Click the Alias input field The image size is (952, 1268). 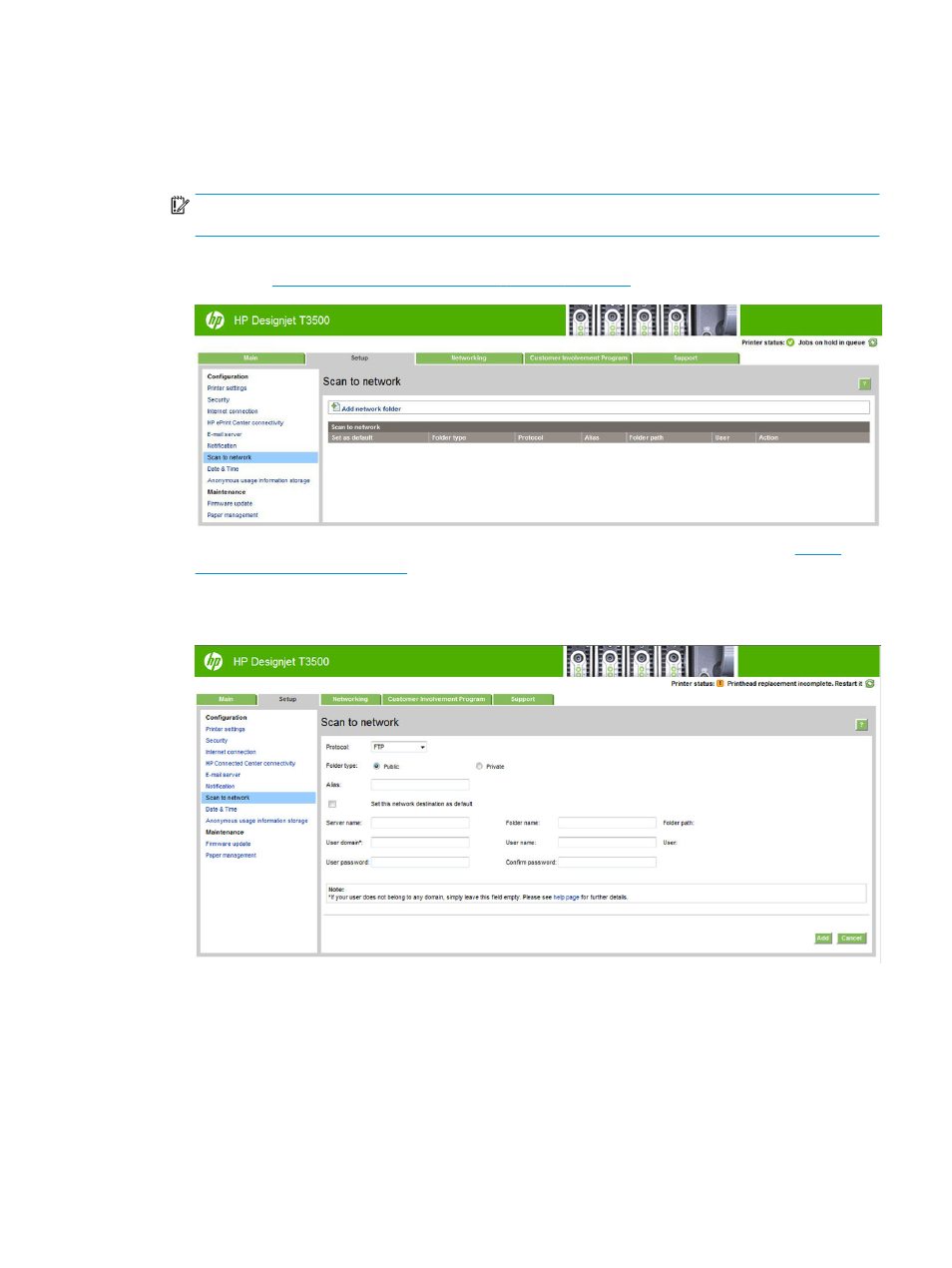point(420,785)
